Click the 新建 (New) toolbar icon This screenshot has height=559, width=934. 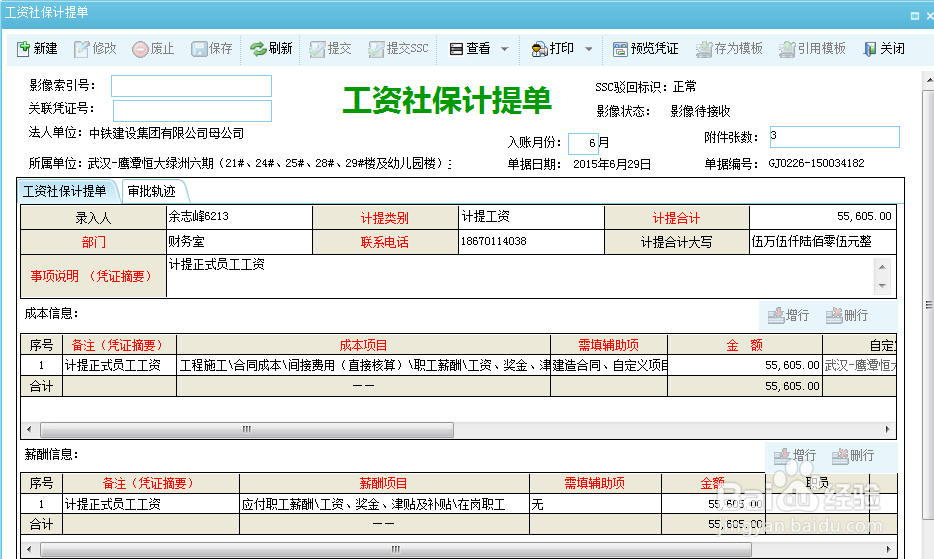[x=23, y=49]
